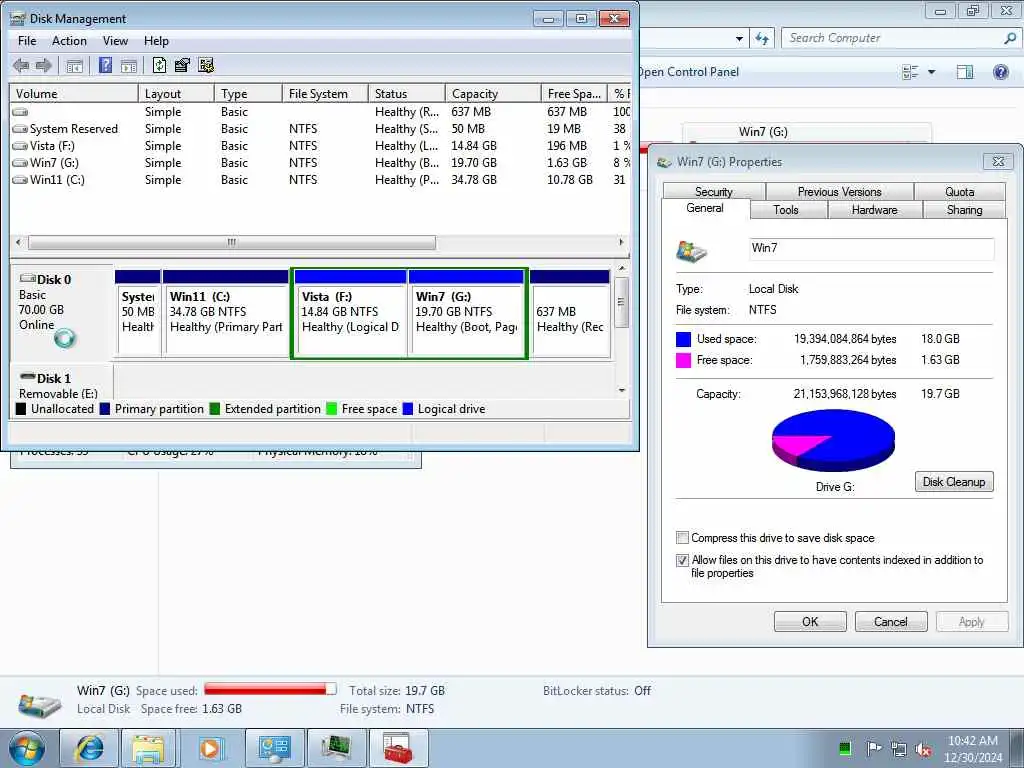Switch to the Sharing tab
1024x768 pixels.
click(x=964, y=210)
